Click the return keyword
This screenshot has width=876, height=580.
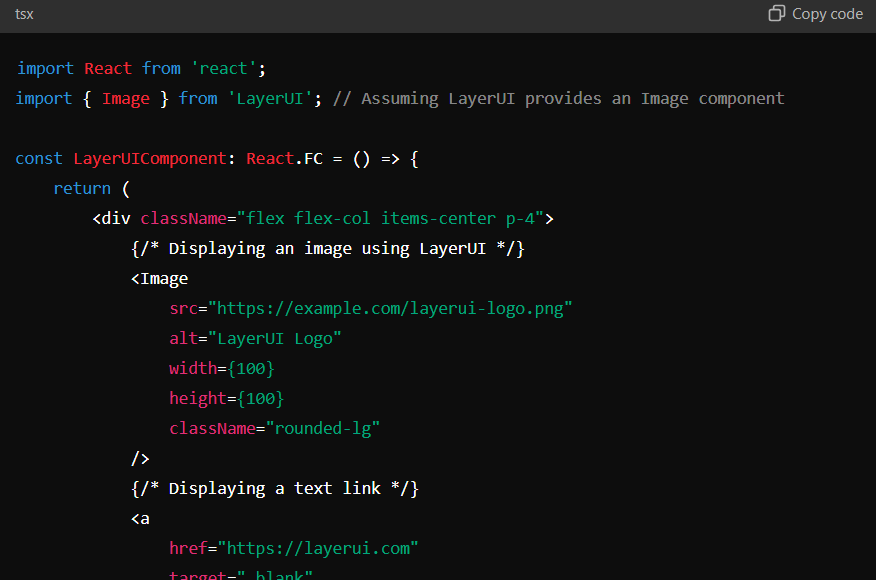82,189
